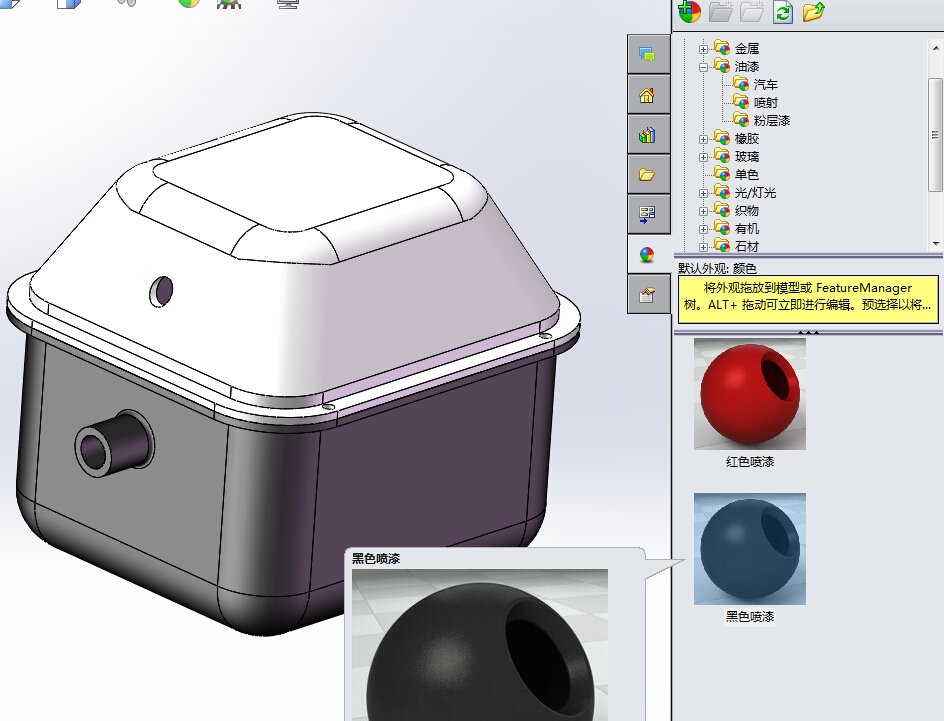Click the cylindrical pipe on the box side
Screen dimensions: 944x721
point(113,444)
